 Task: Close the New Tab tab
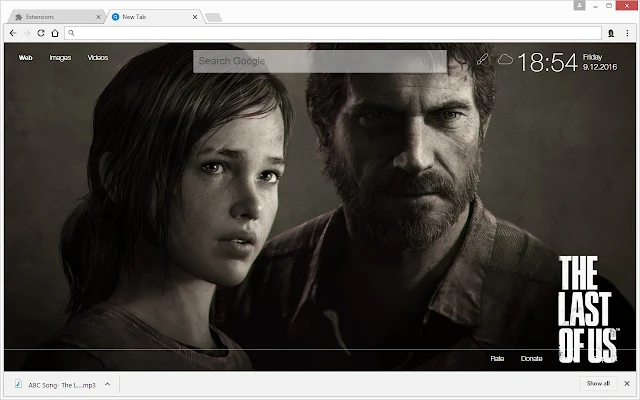point(195,17)
